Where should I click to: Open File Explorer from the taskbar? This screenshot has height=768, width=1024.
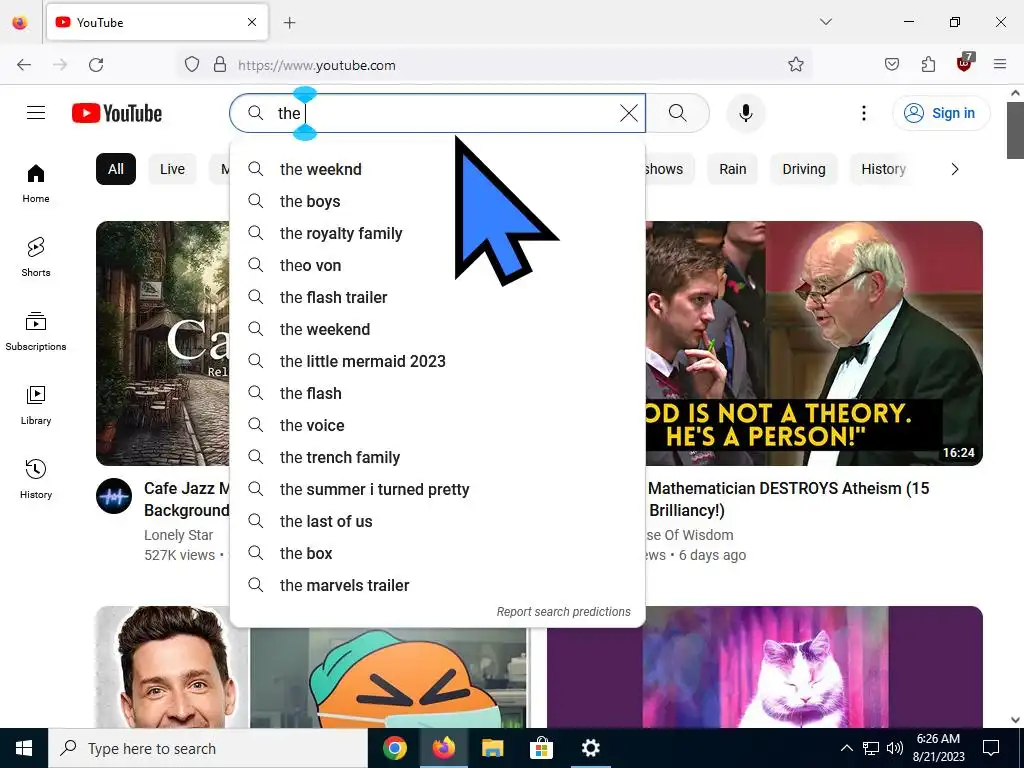[x=492, y=748]
